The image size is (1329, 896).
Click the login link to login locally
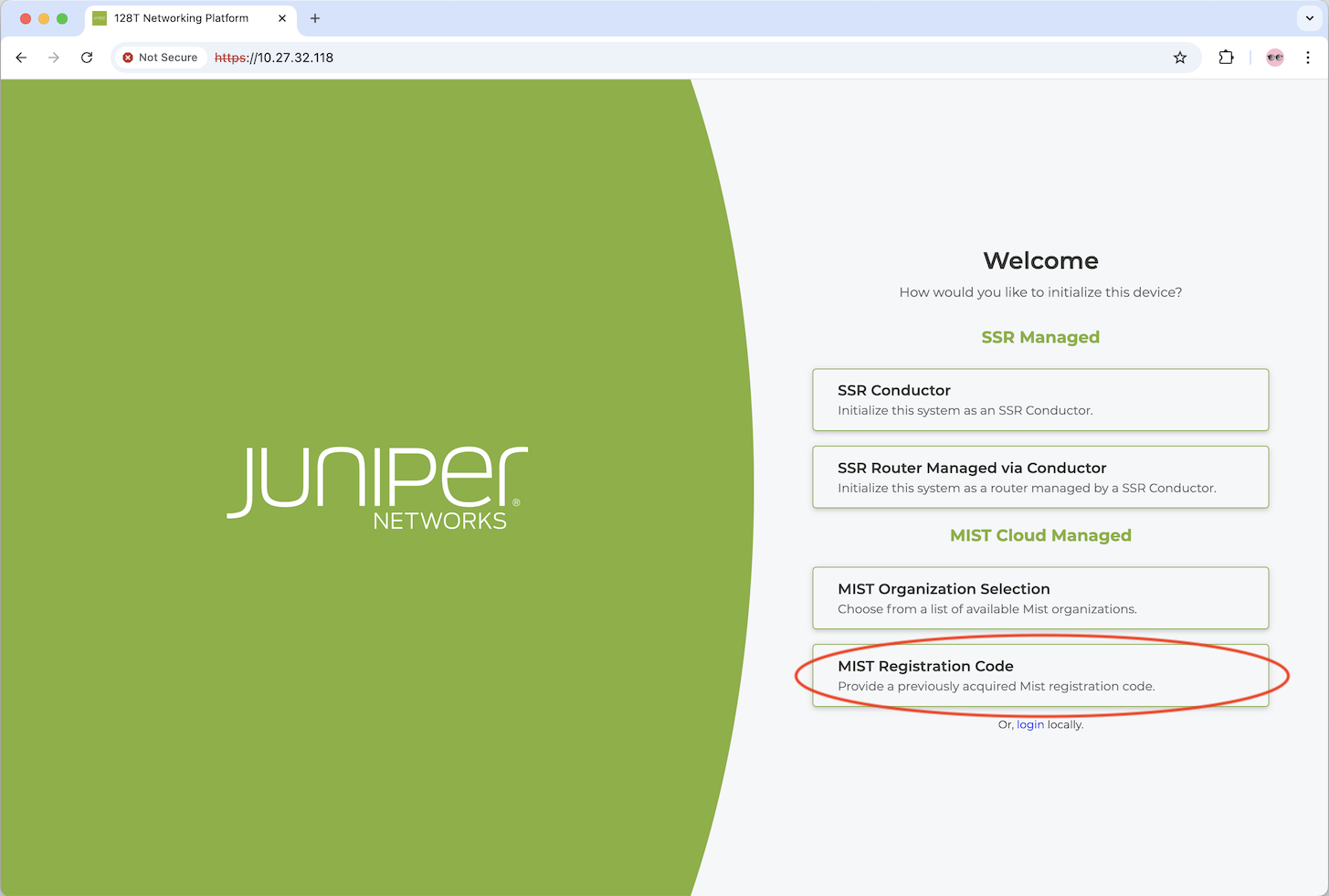[x=1030, y=724]
